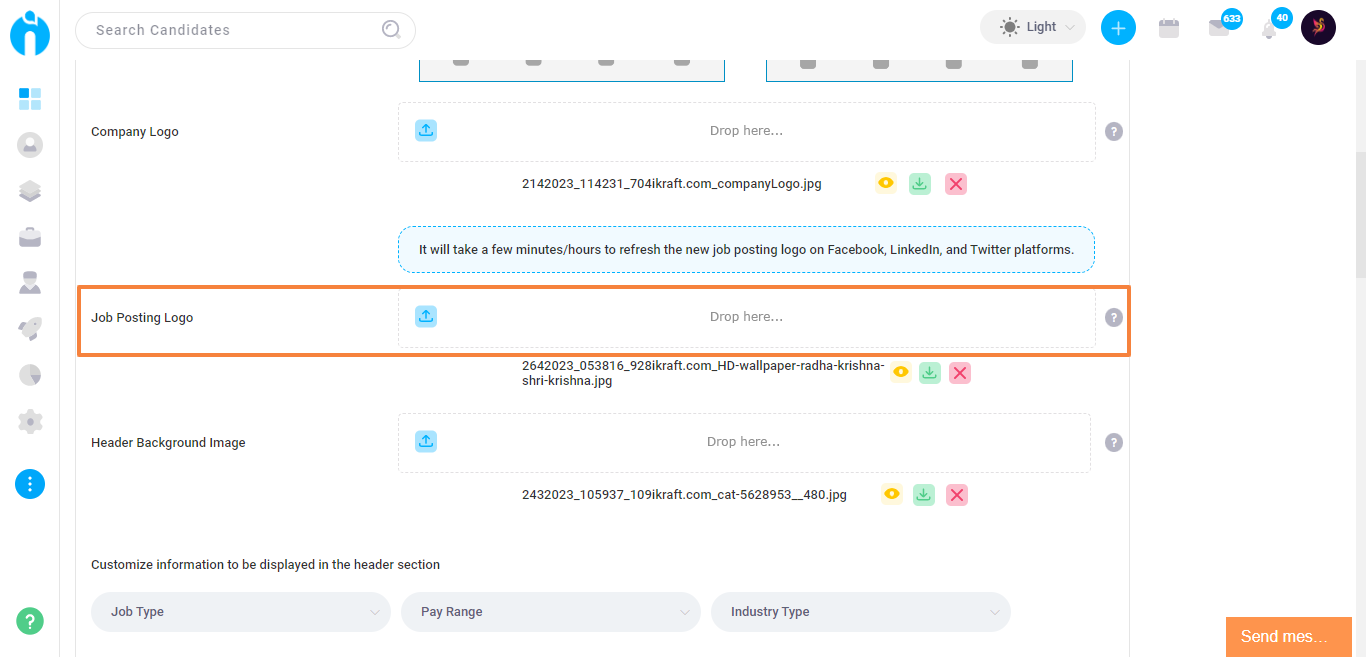Preview cat-5628953 image with eye icon
The image size is (1366, 657).
(892, 494)
